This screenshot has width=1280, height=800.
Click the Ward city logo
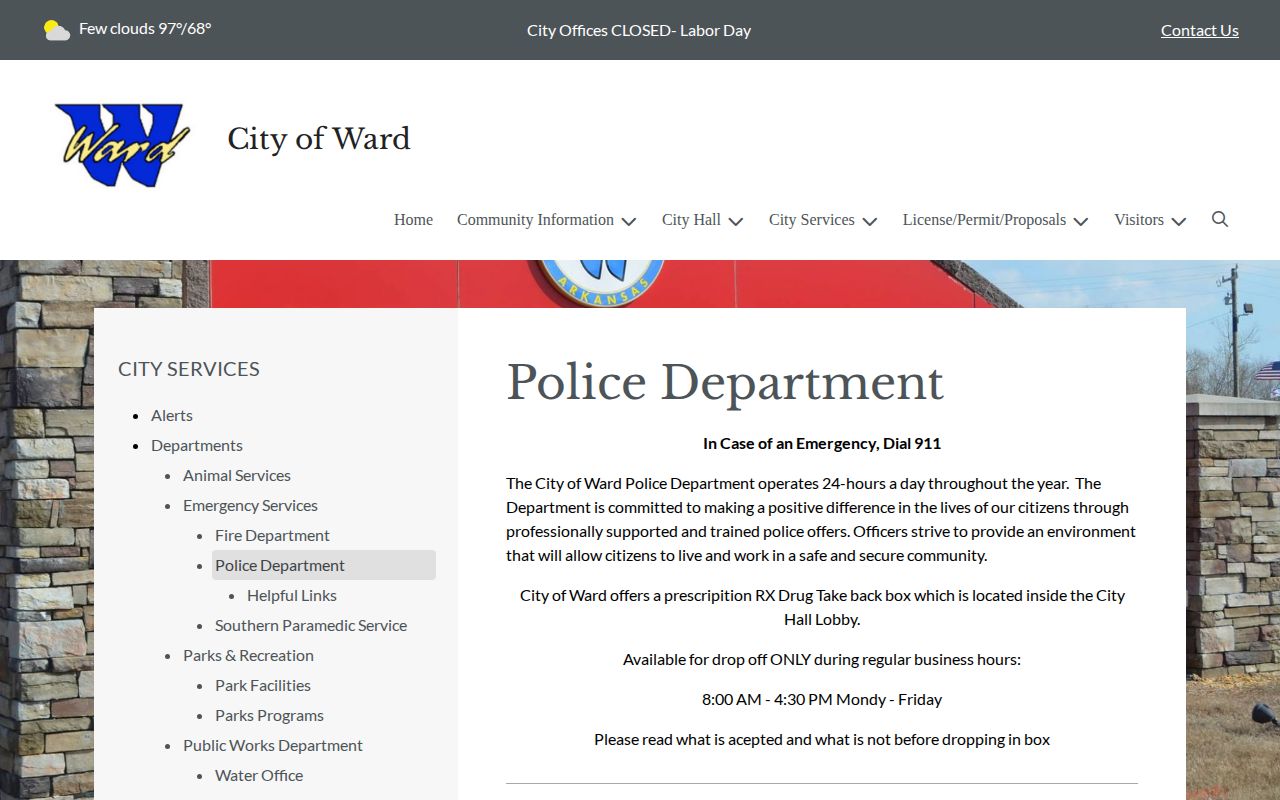pos(122,144)
